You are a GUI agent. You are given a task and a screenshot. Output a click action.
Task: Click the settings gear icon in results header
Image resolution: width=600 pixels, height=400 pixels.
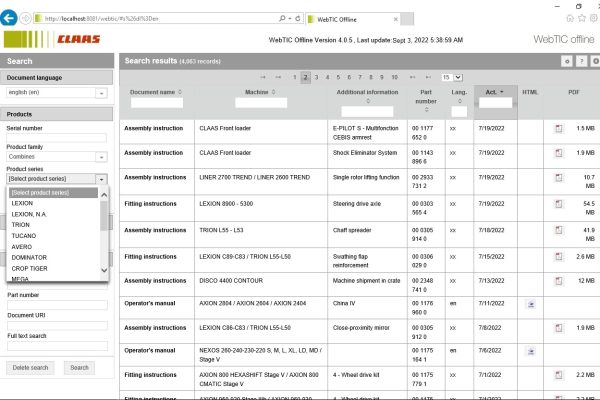pos(566,61)
